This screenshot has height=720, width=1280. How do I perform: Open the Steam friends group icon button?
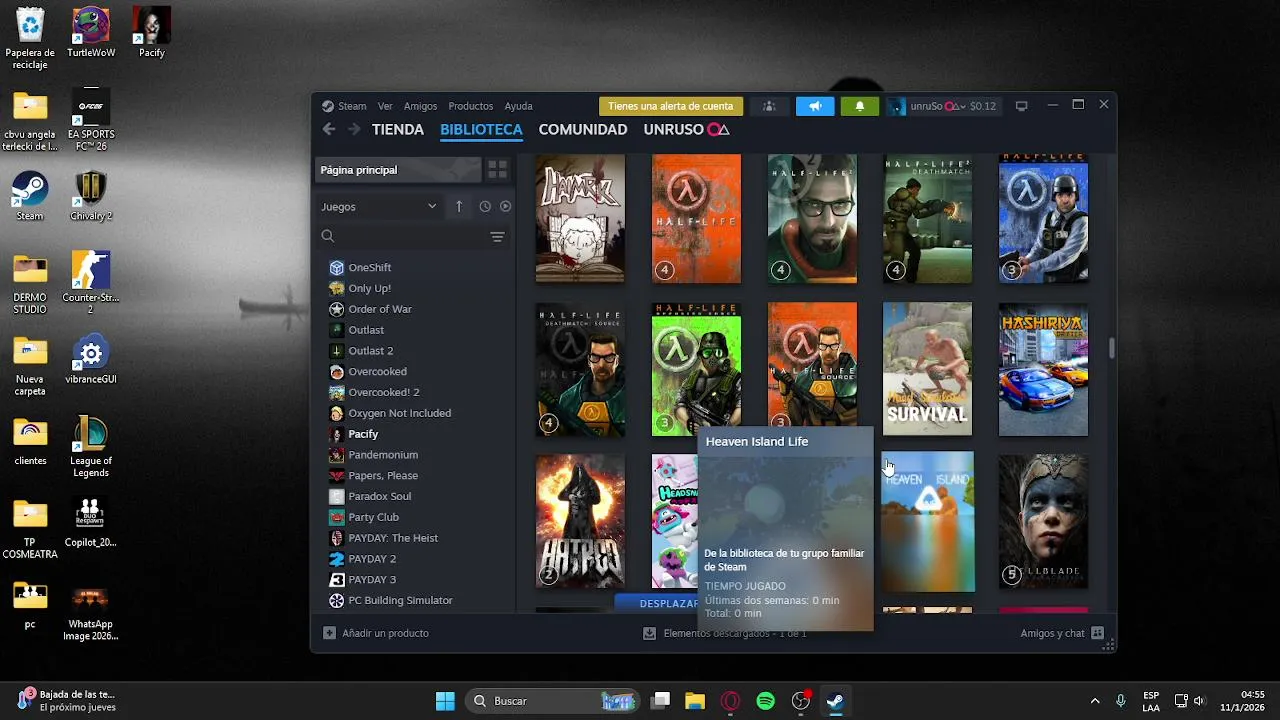(x=769, y=106)
